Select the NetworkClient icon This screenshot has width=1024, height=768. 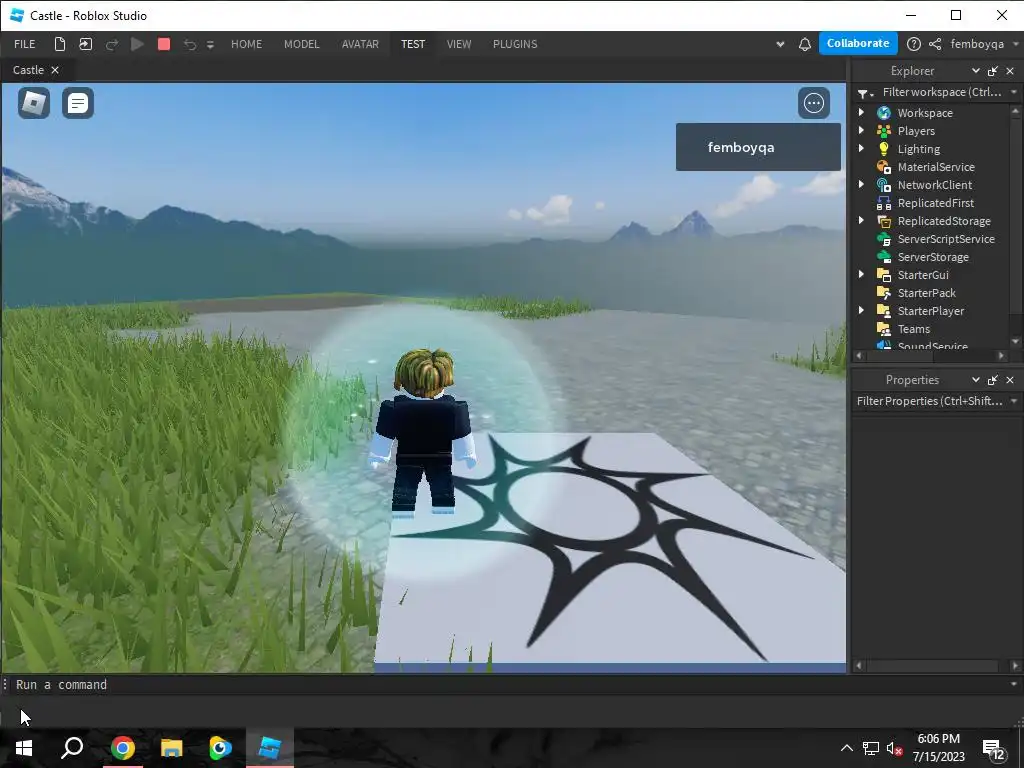(x=884, y=185)
